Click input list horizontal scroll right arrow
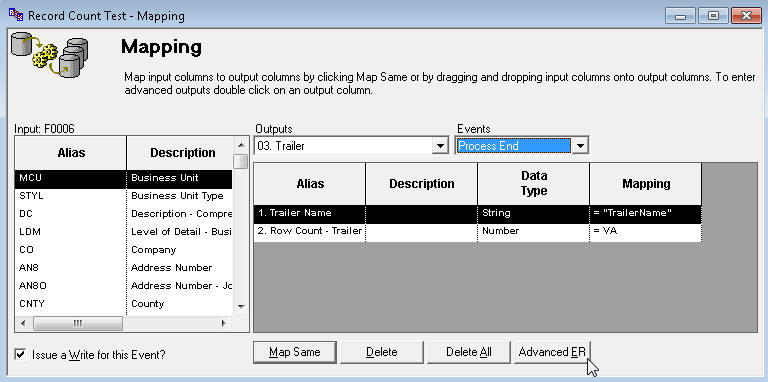This screenshot has height=382, width=768. 224,323
